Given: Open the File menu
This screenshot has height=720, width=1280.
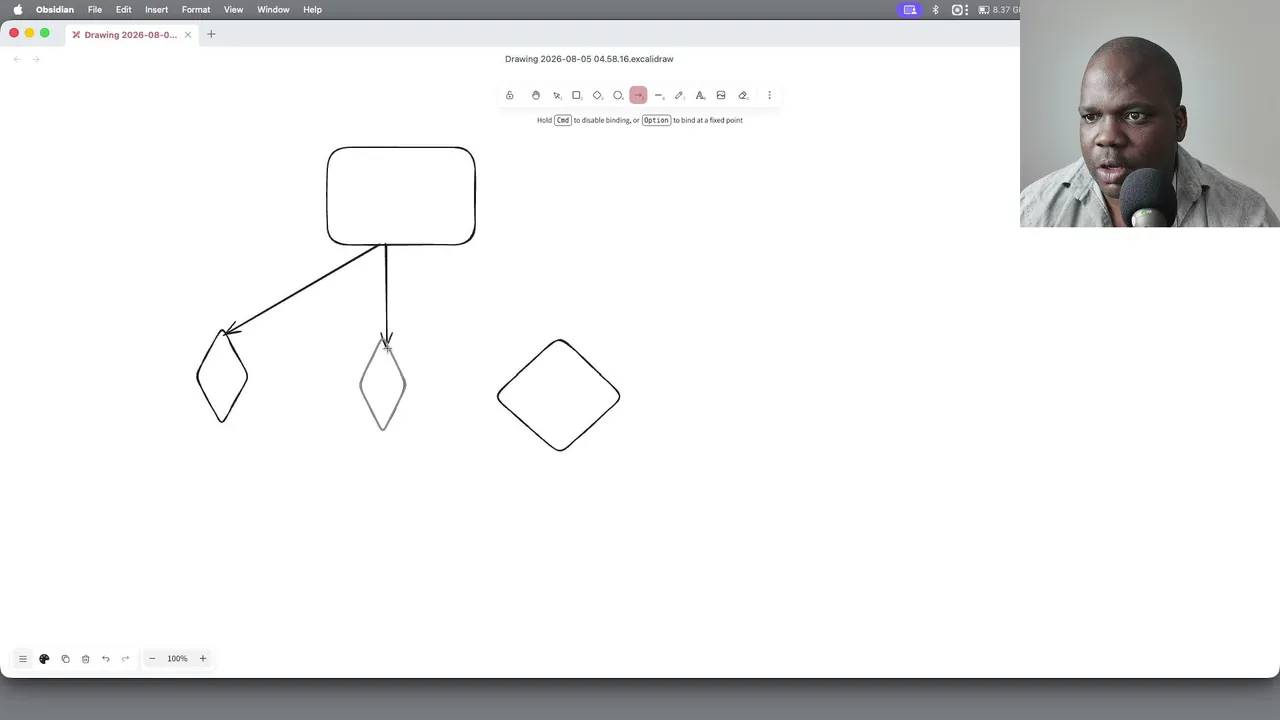Looking at the screenshot, I should (95, 9).
